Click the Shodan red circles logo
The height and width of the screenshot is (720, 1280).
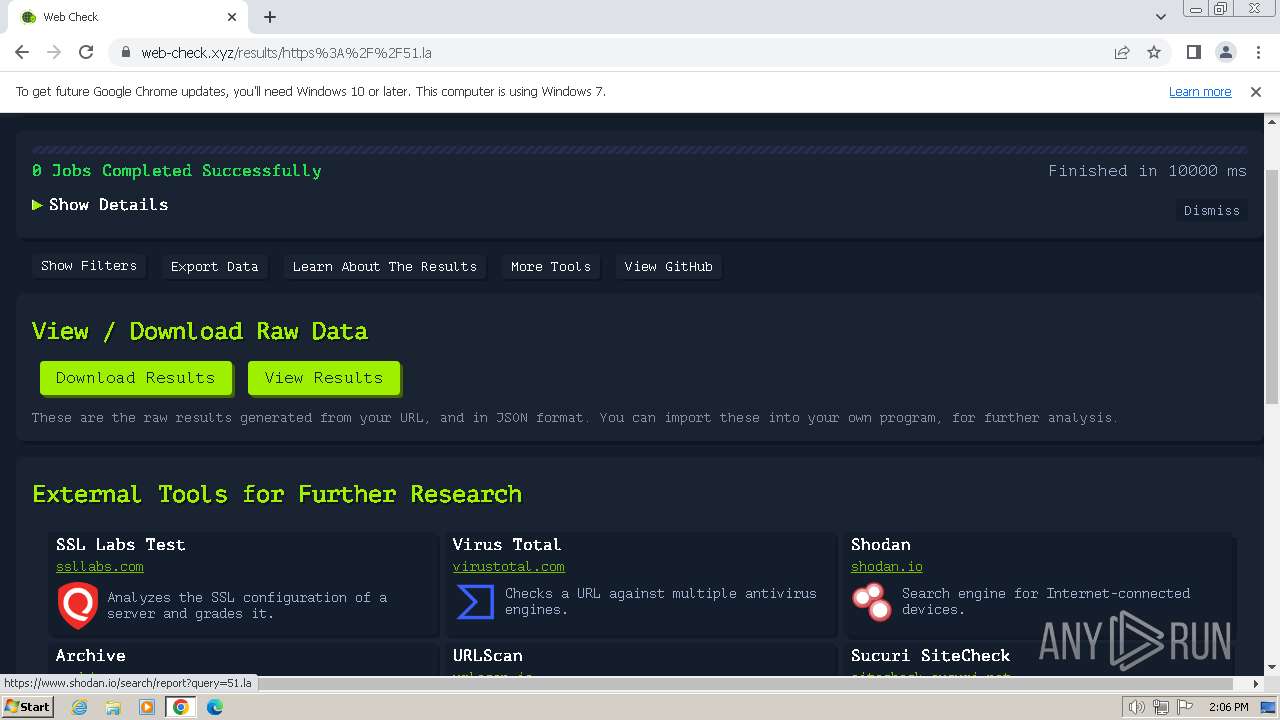871,602
